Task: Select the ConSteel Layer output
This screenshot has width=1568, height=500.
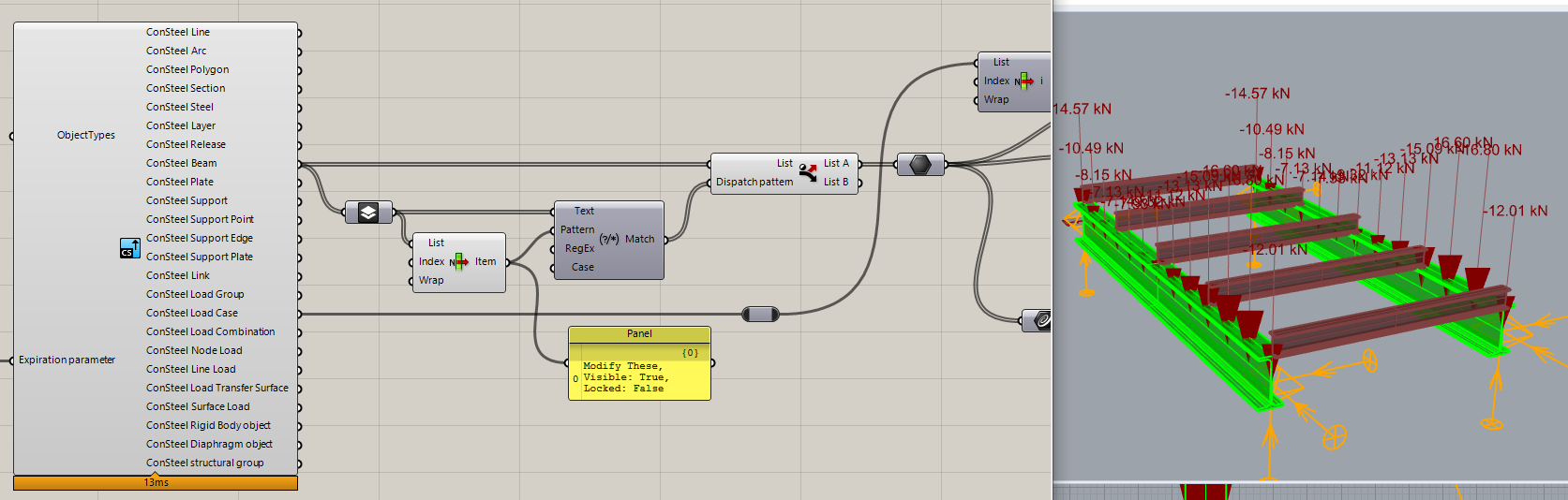Action: [x=181, y=125]
